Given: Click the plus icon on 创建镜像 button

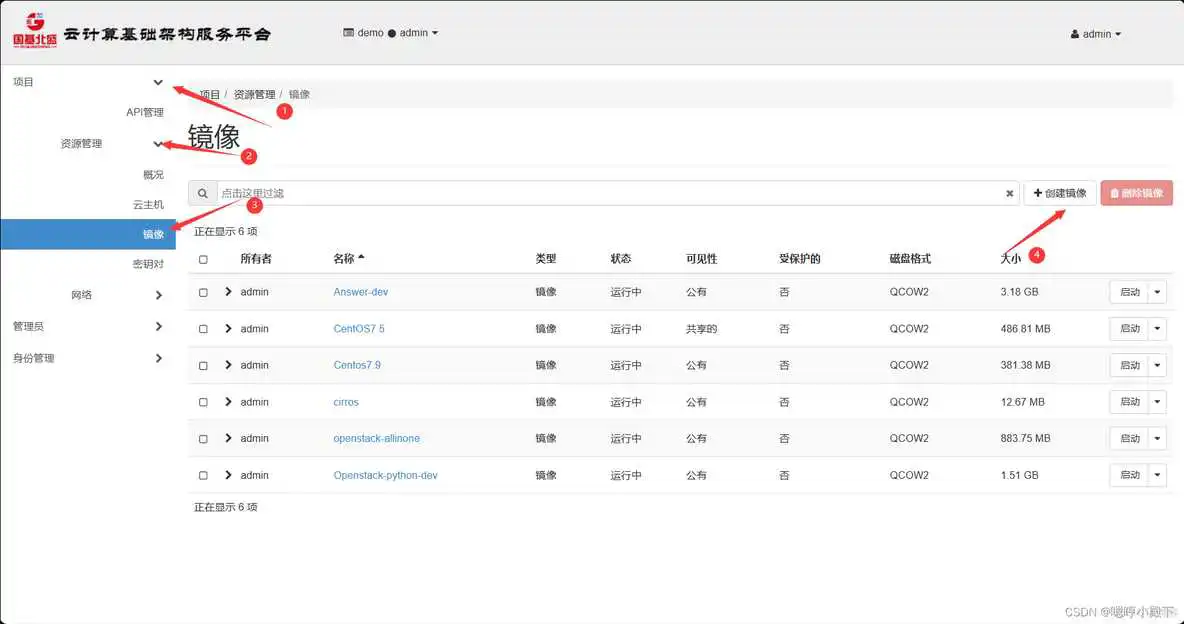Looking at the screenshot, I should click(1038, 193).
